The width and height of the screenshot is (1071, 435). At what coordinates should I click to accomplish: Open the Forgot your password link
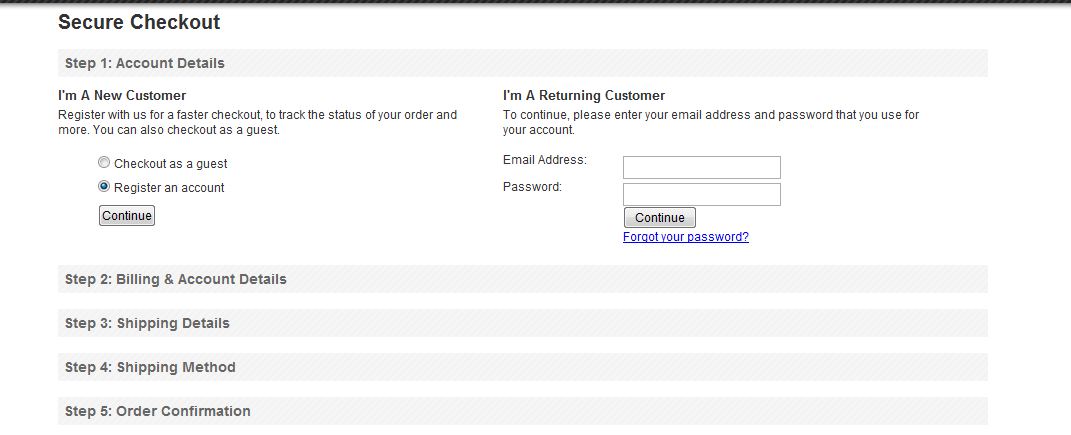[685, 237]
